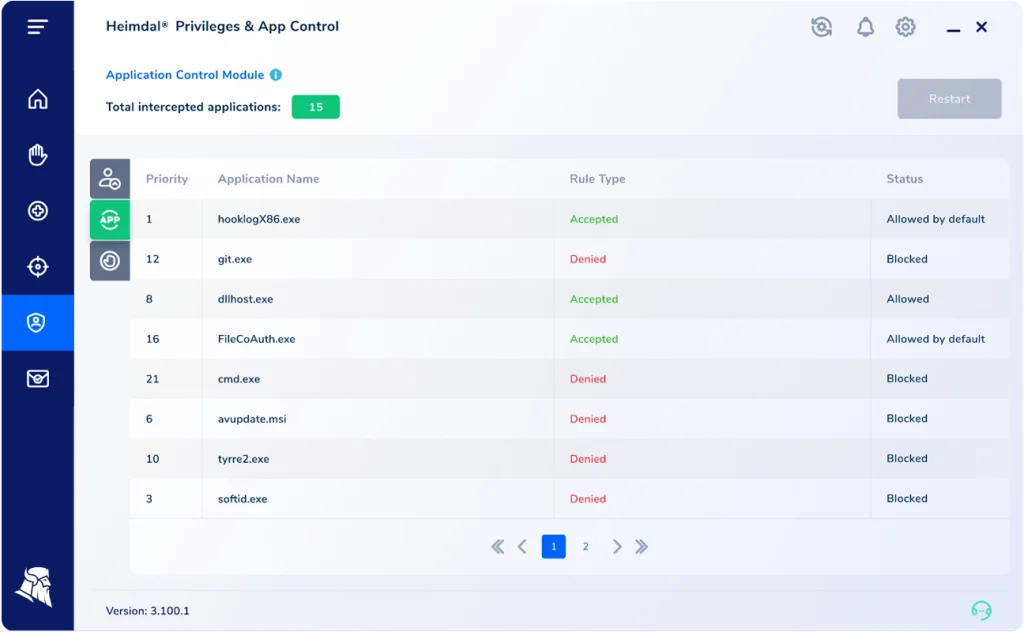Open the history clock tab
The width and height of the screenshot is (1024, 632).
pyautogui.click(x=110, y=261)
